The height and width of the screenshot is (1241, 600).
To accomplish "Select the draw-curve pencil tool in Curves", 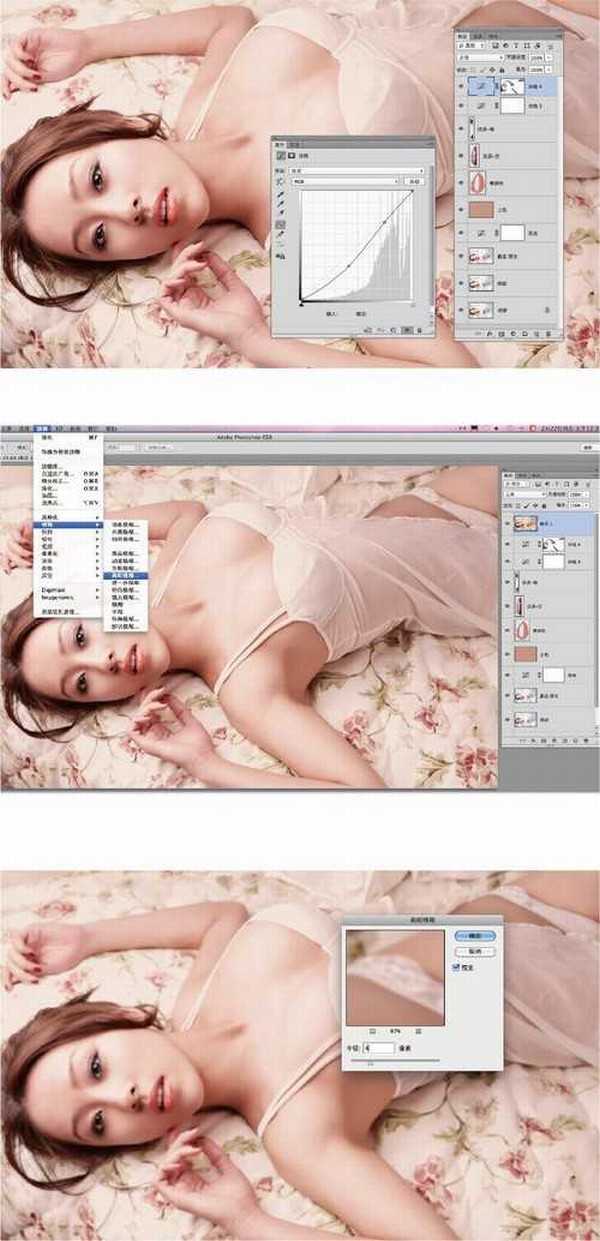I will tap(280, 236).
